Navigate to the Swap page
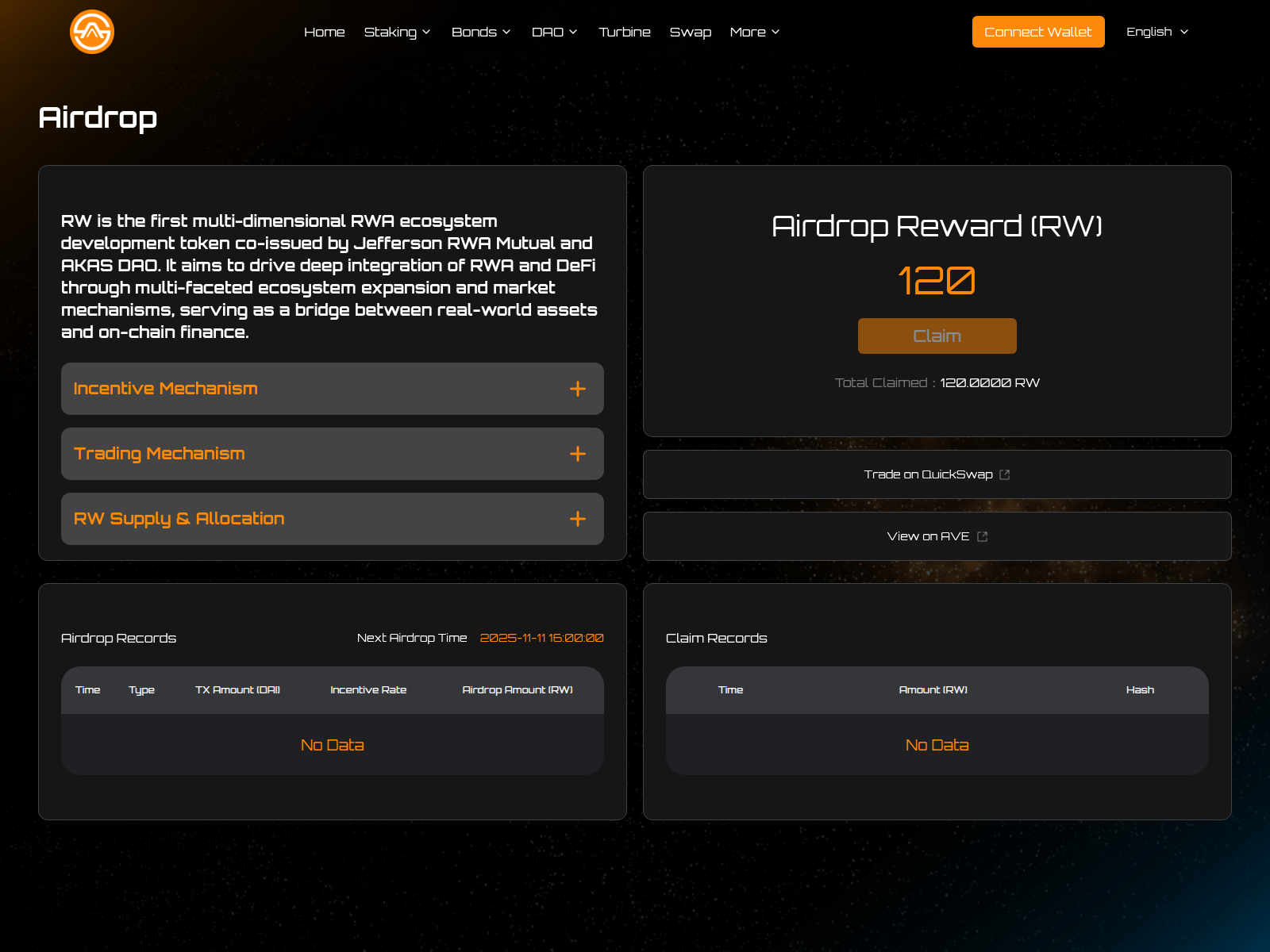The width and height of the screenshot is (1270, 952). click(x=690, y=32)
